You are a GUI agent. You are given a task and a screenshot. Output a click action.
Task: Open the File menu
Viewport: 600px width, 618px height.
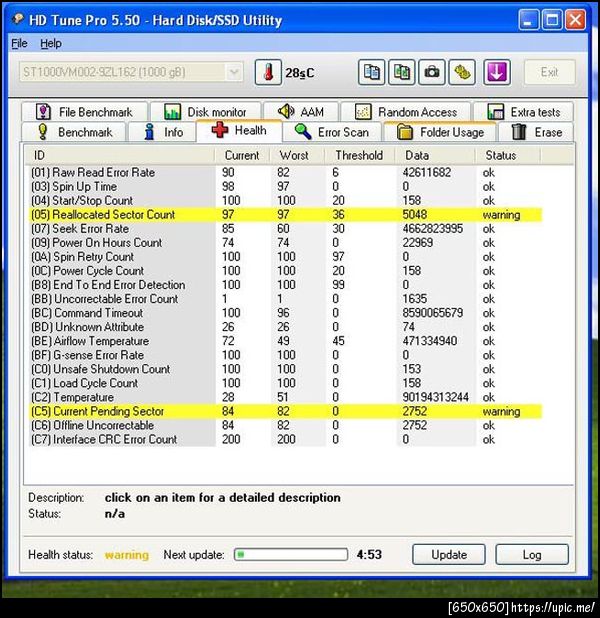19,43
